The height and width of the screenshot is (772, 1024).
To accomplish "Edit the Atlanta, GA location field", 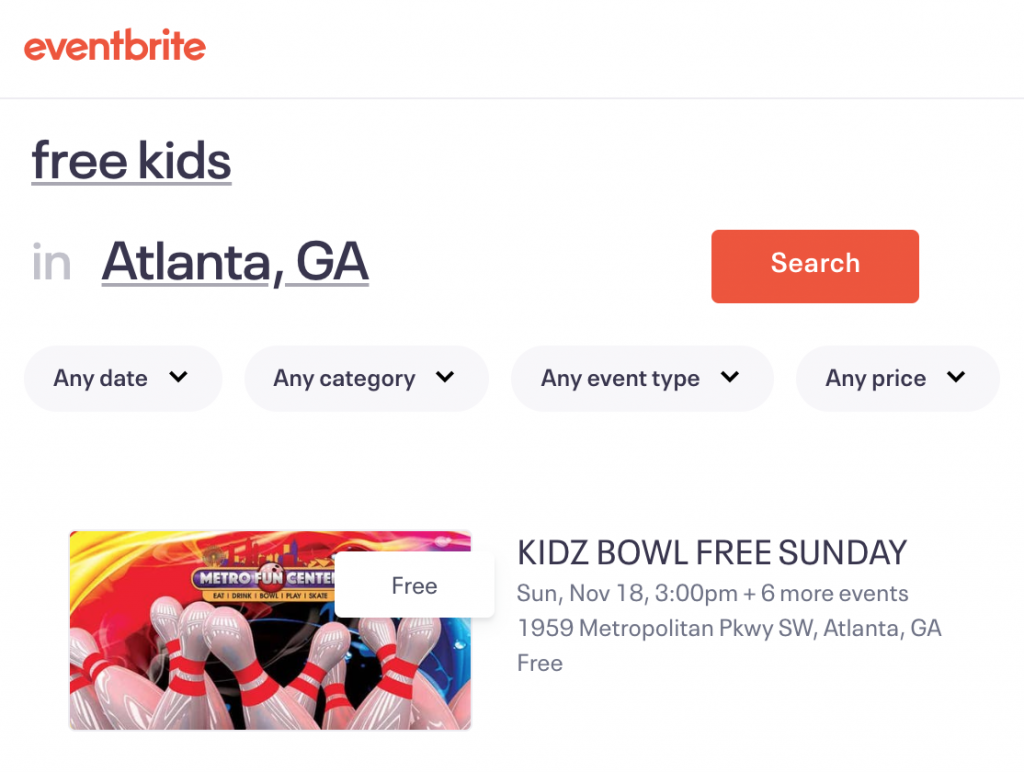I will (235, 262).
